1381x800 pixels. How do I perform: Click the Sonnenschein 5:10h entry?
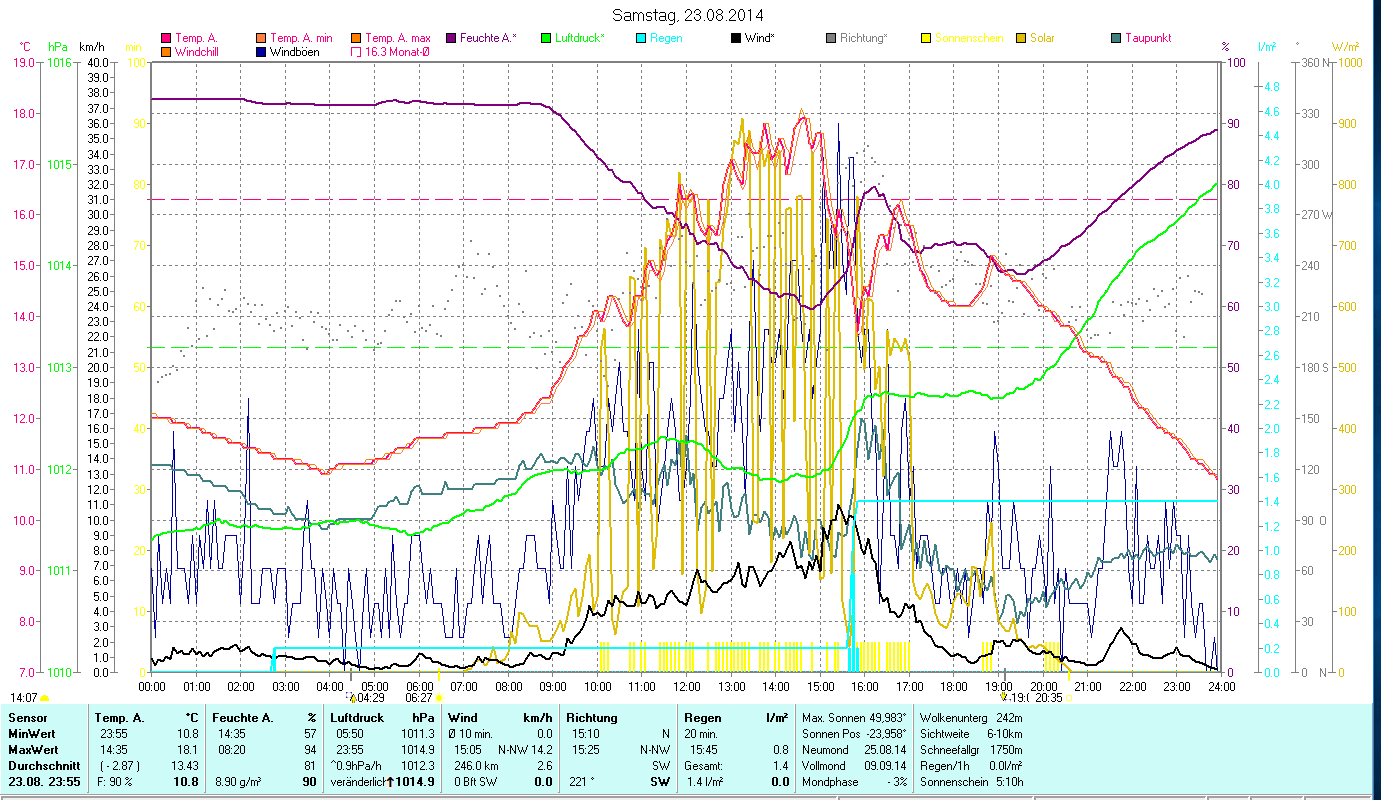pyautogui.click(x=972, y=782)
